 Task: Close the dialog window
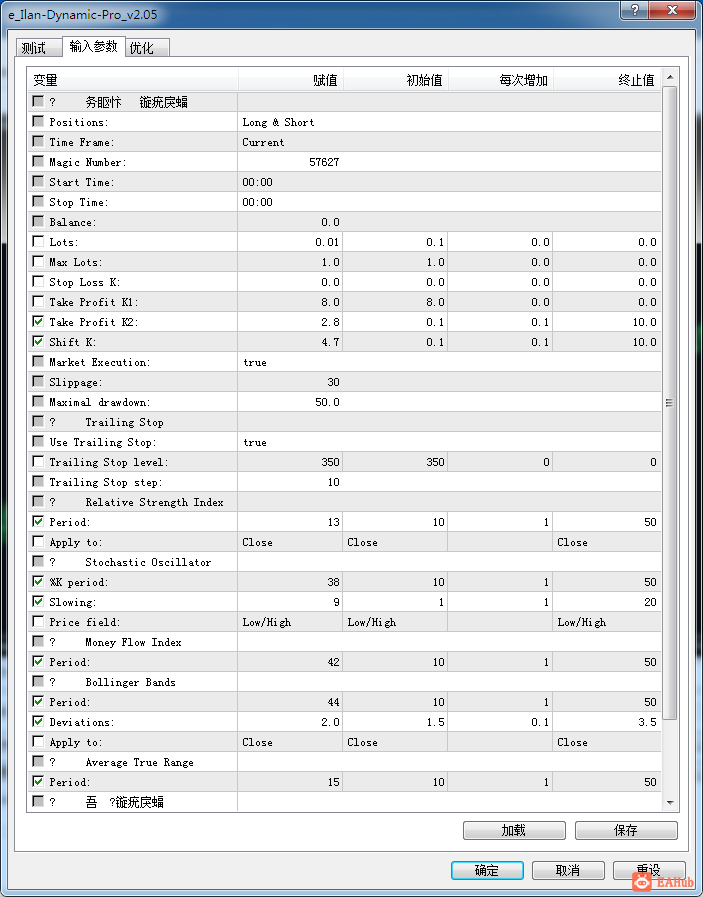(672, 10)
